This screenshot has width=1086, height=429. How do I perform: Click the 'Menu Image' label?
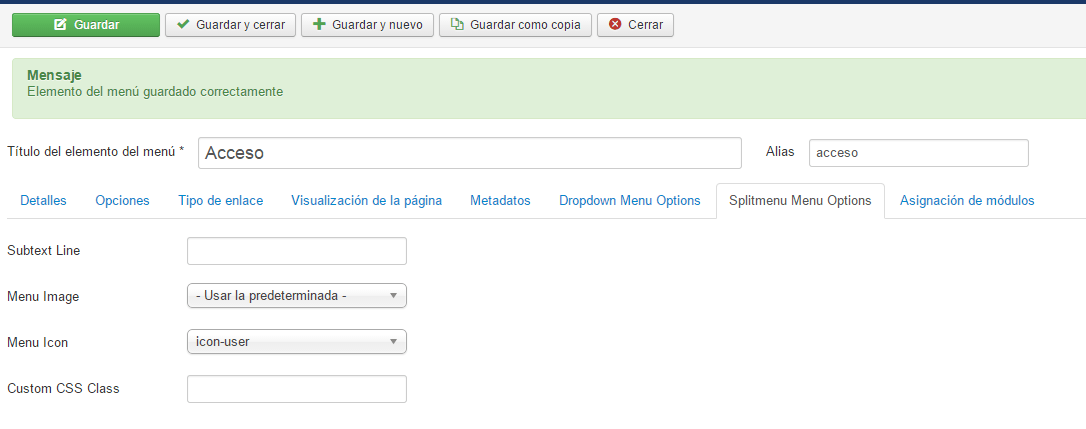coord(43,297)
